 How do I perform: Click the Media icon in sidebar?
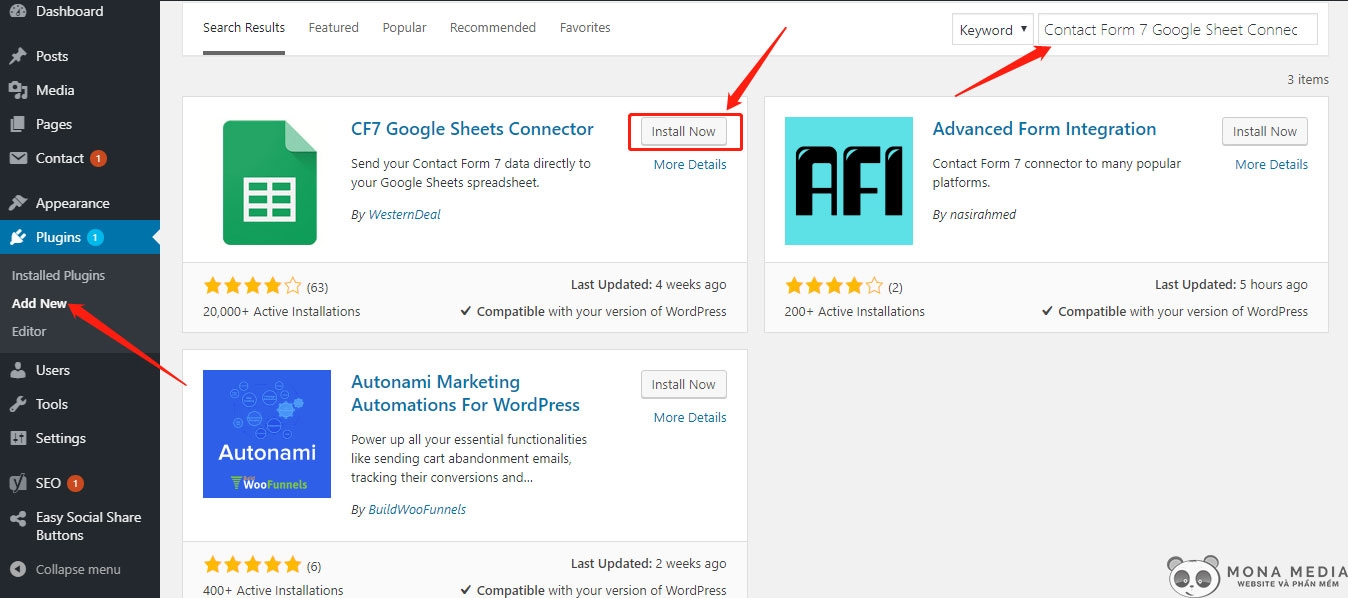click(x=18, y=90)
